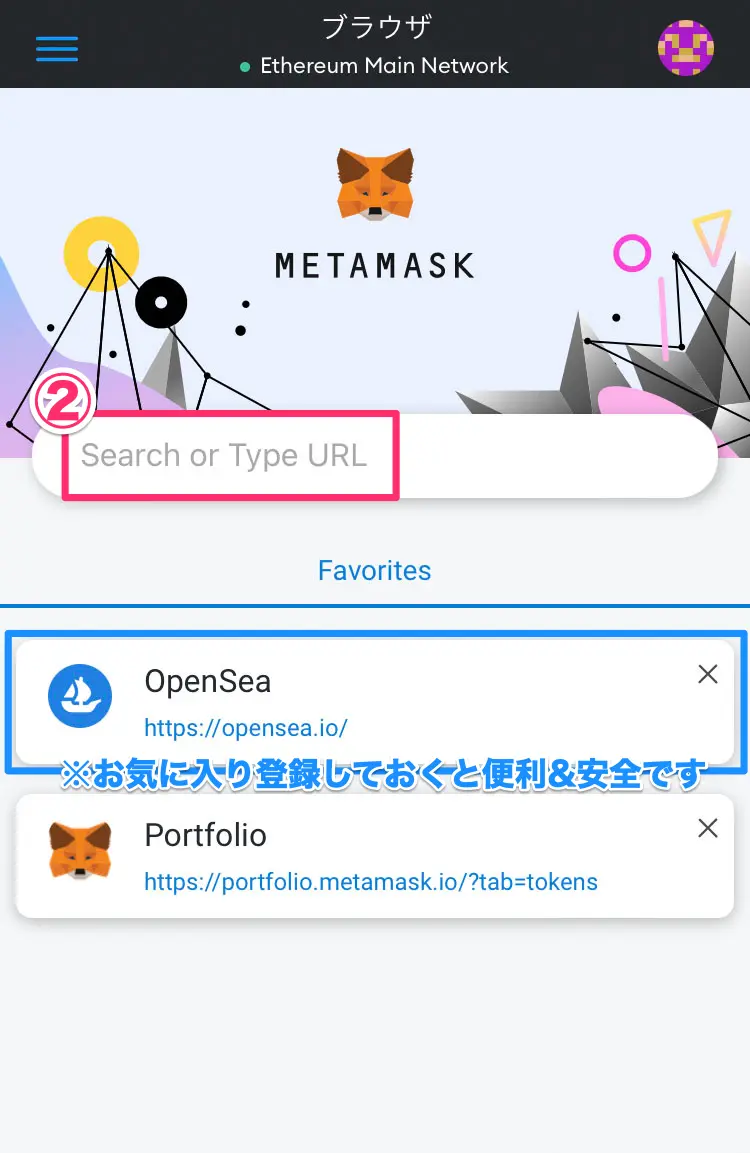
Task: Tap the circled number 2 marker
Action: (x=62, y=401)
